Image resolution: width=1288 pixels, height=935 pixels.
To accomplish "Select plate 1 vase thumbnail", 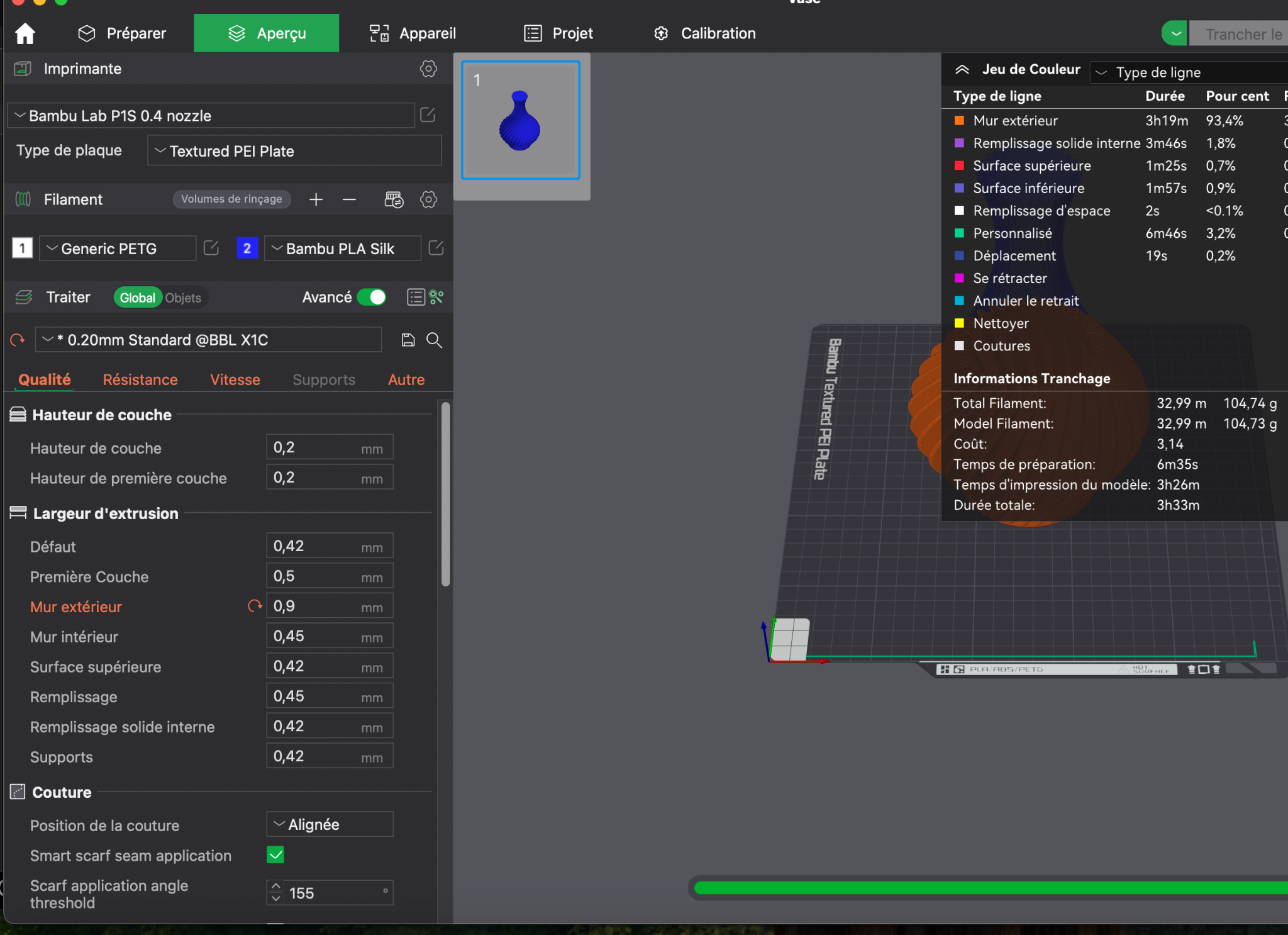I will pos(521,120).
